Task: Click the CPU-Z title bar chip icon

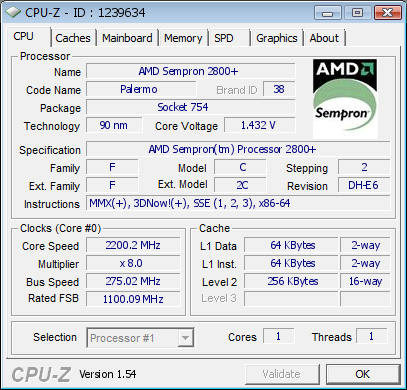Action: tap(13, 13)
